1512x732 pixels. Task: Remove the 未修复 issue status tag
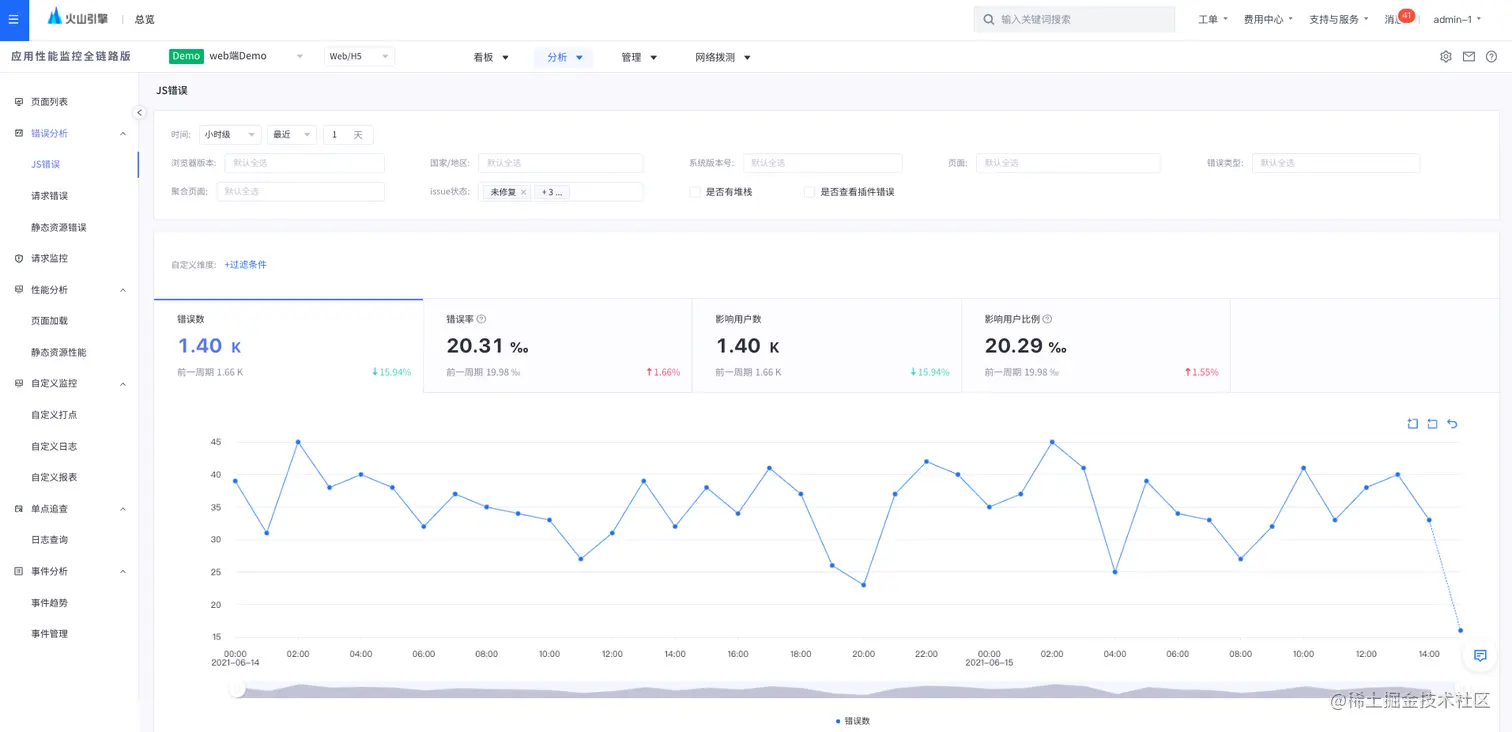523,192
